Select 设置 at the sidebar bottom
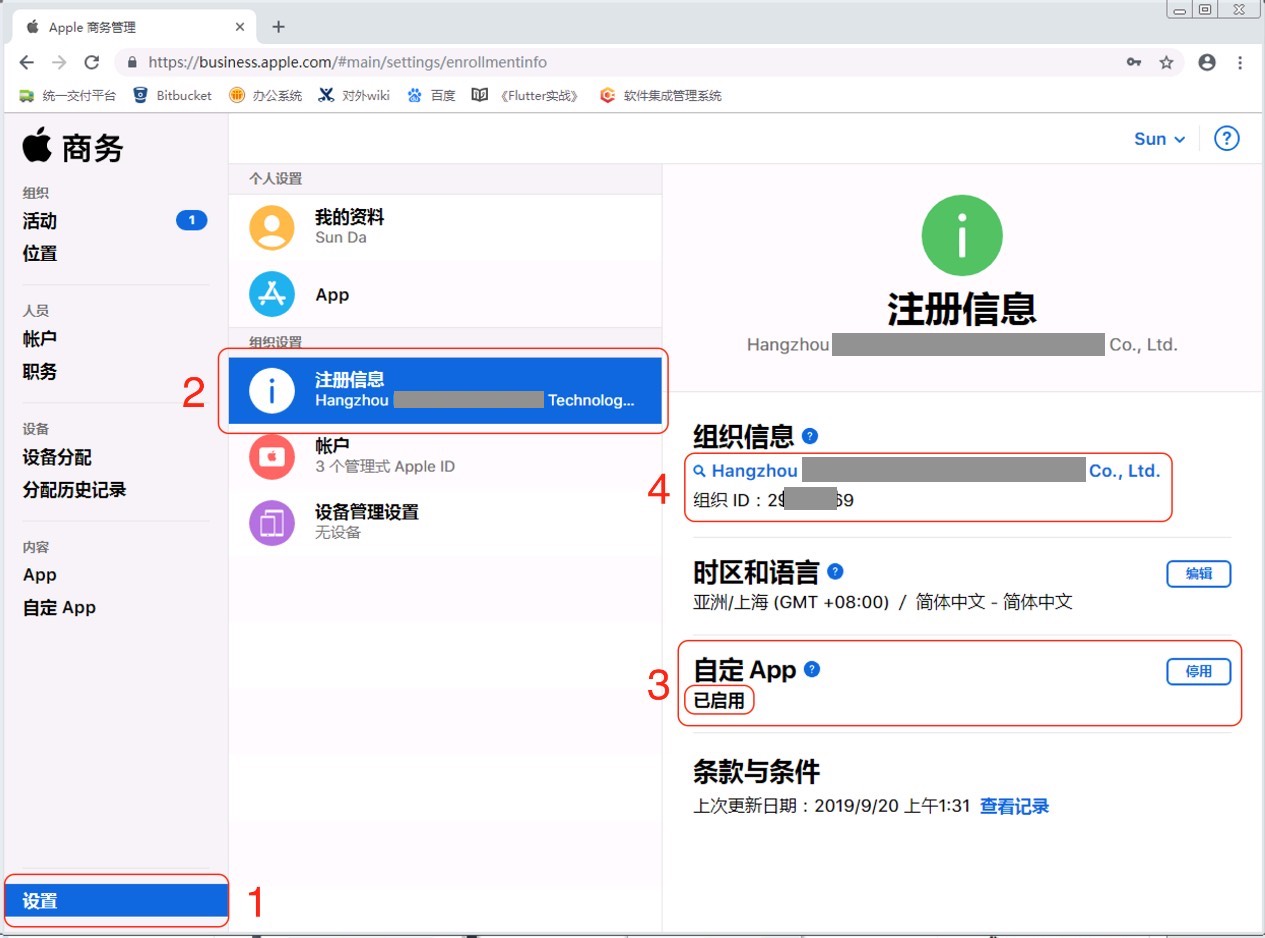1265x938 pixels. click(117, 901)
